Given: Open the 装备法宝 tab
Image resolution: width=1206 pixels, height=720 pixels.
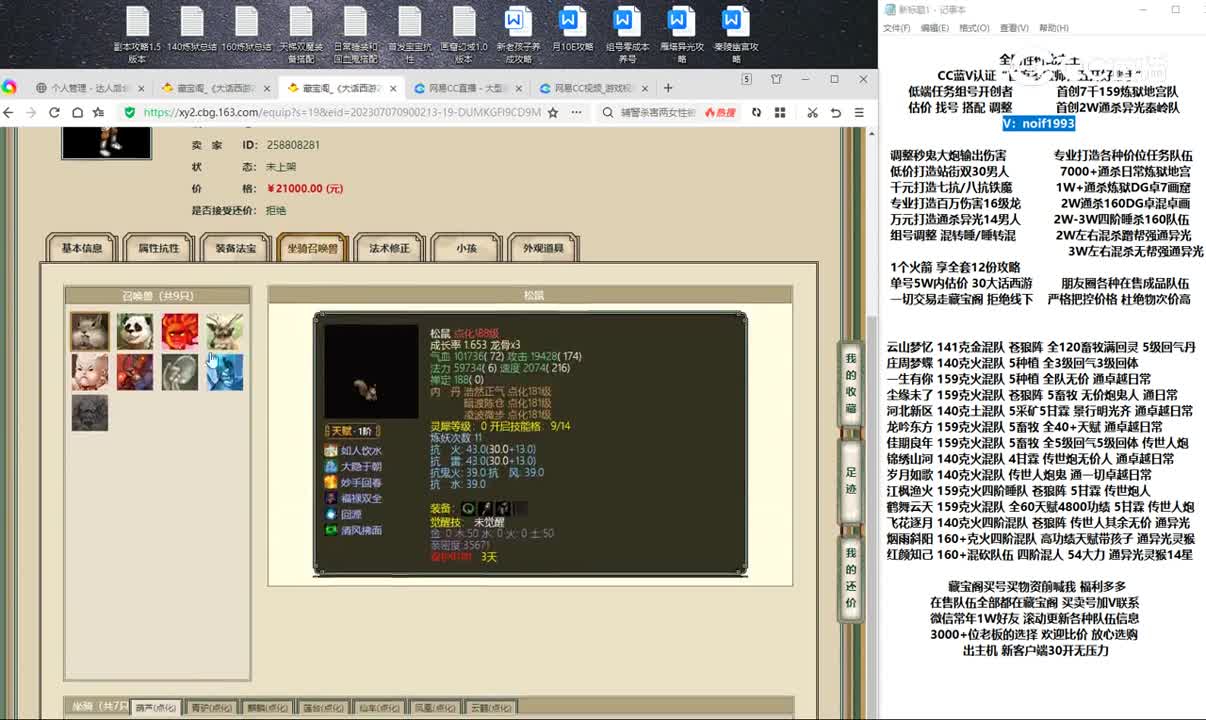Looking at the screenshot, I should [235, 248].
